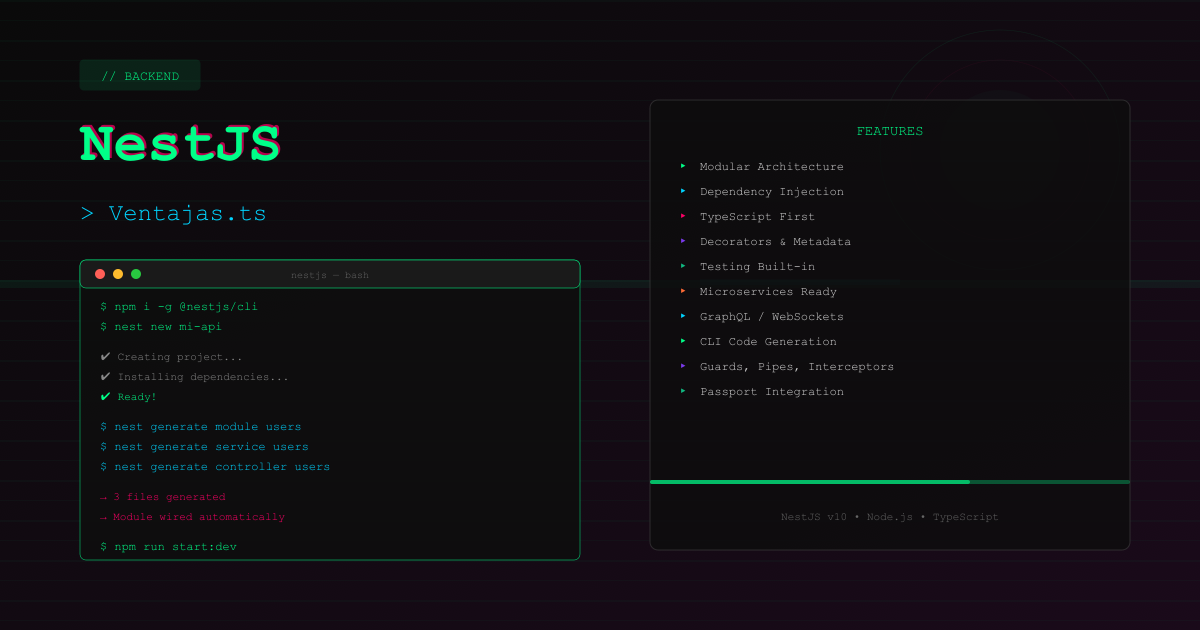Click the green progress bar in features panel

(810, 482)
